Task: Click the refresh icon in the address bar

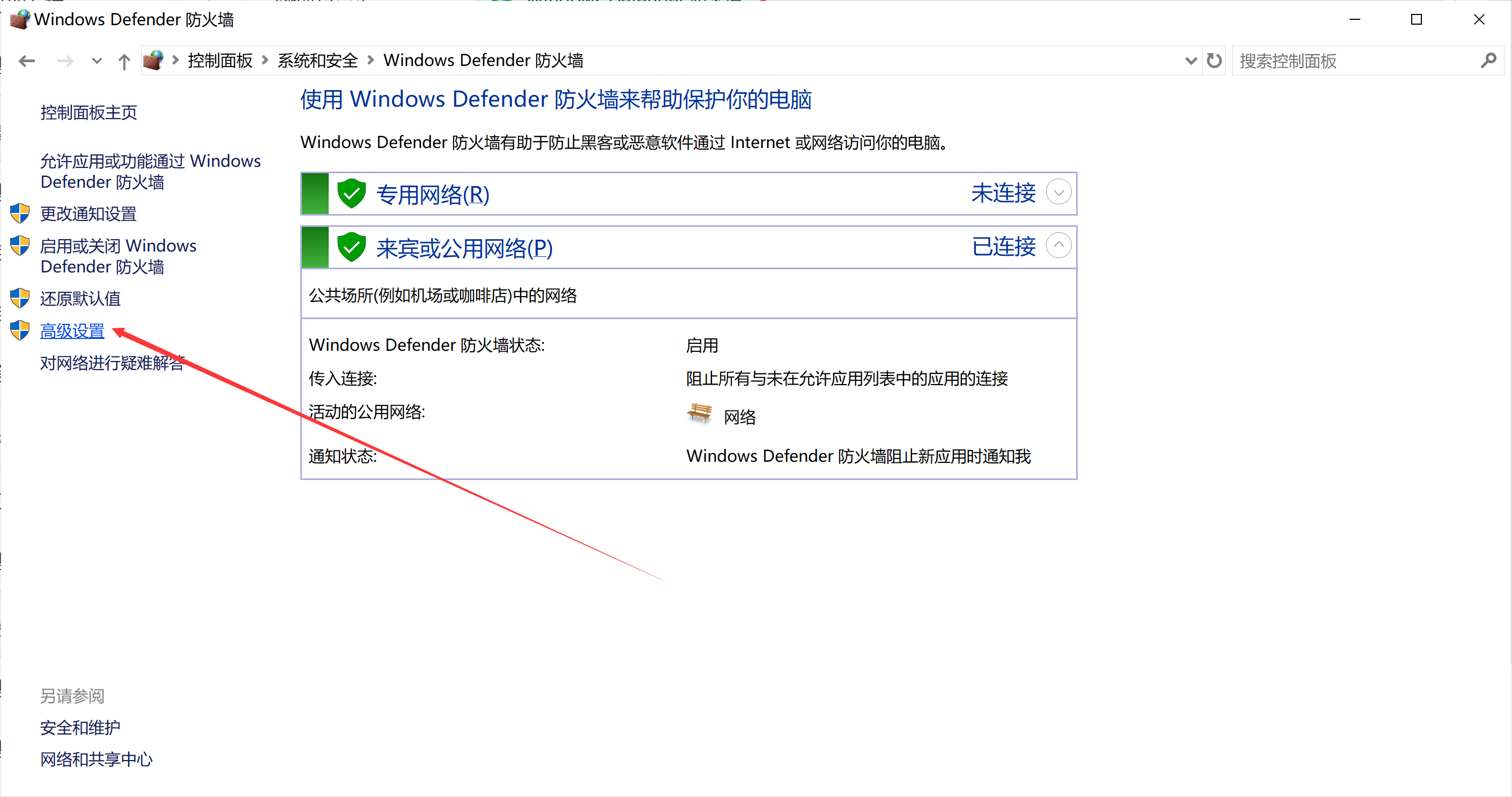Action: click(1214, 60)
